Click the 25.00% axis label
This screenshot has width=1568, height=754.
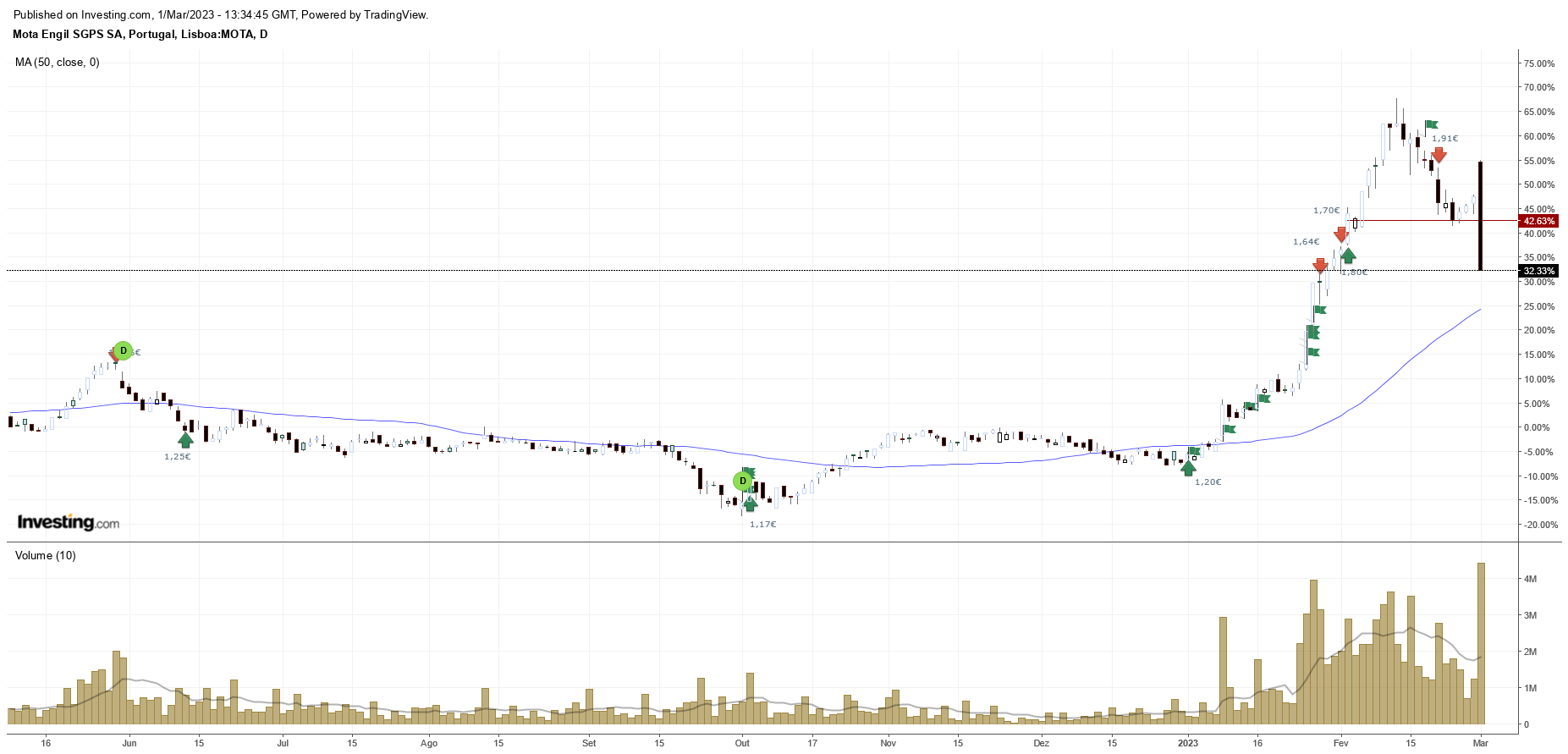pyautogui.click(x=1539, y=306)
